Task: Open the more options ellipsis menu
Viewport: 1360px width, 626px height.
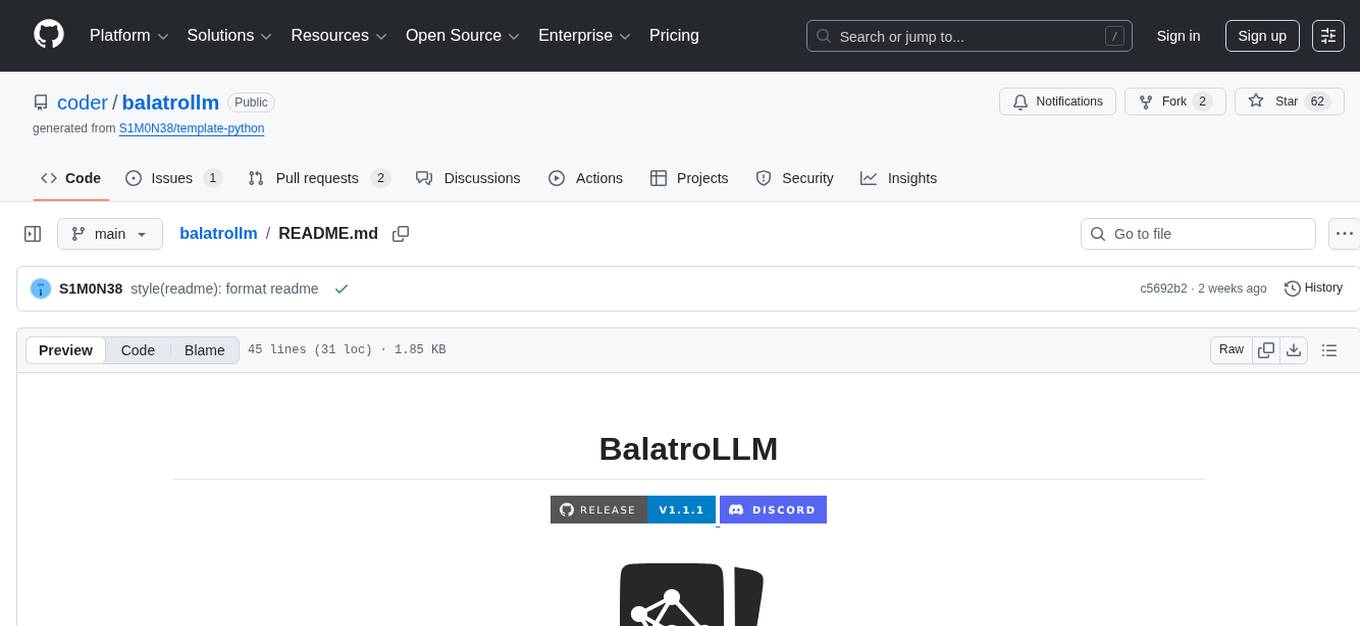Action: point(1344,233)
